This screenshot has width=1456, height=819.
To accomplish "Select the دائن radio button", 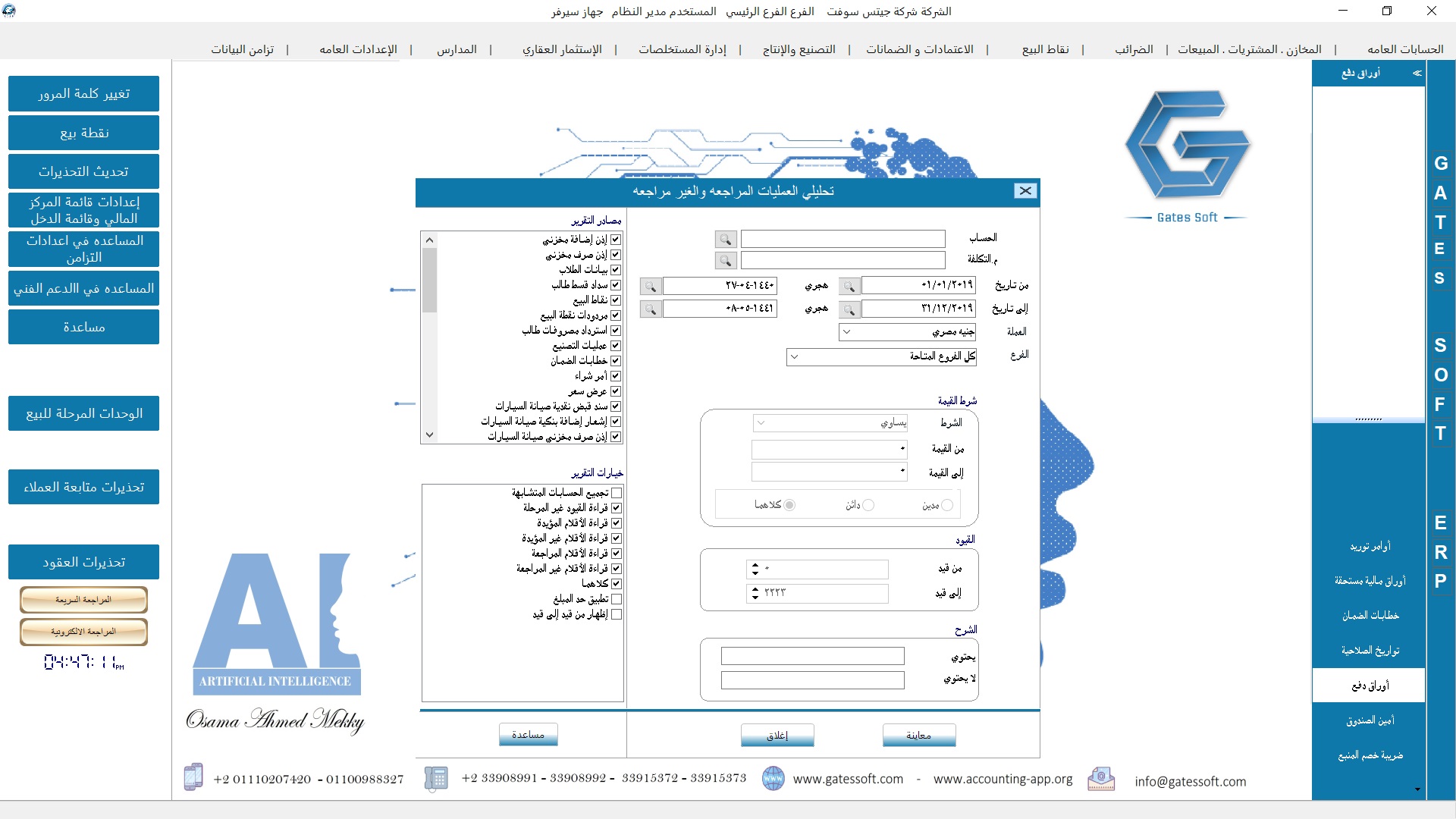I will [x=868, y=505].
